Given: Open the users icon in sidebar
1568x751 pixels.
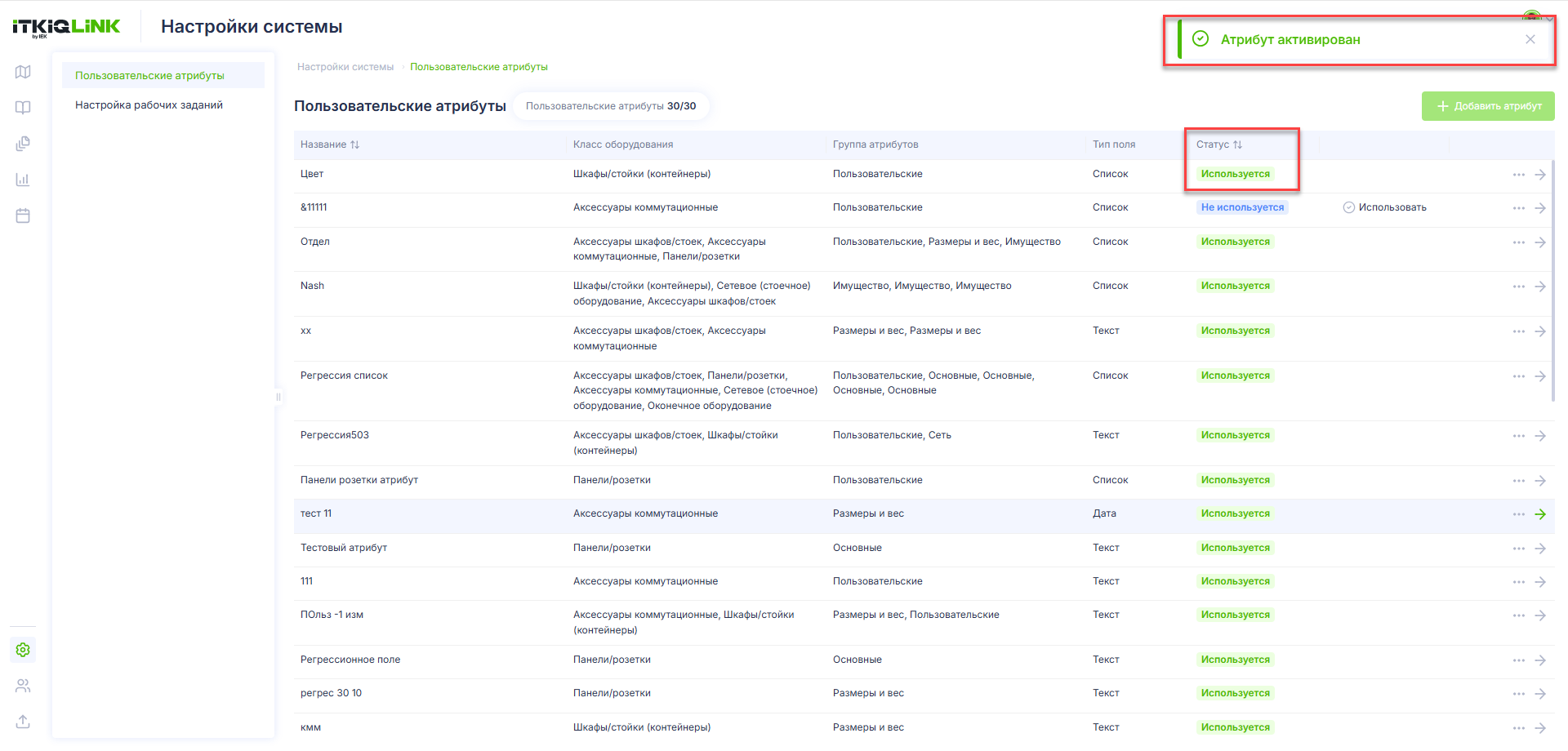Looking at the screenshot, I should 23,686.
